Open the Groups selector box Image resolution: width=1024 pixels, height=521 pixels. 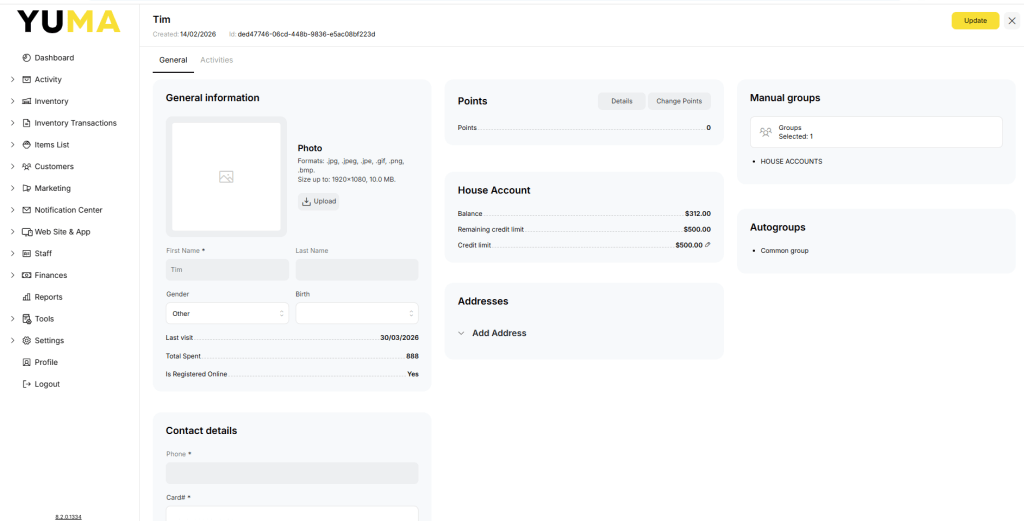(876, 132)
